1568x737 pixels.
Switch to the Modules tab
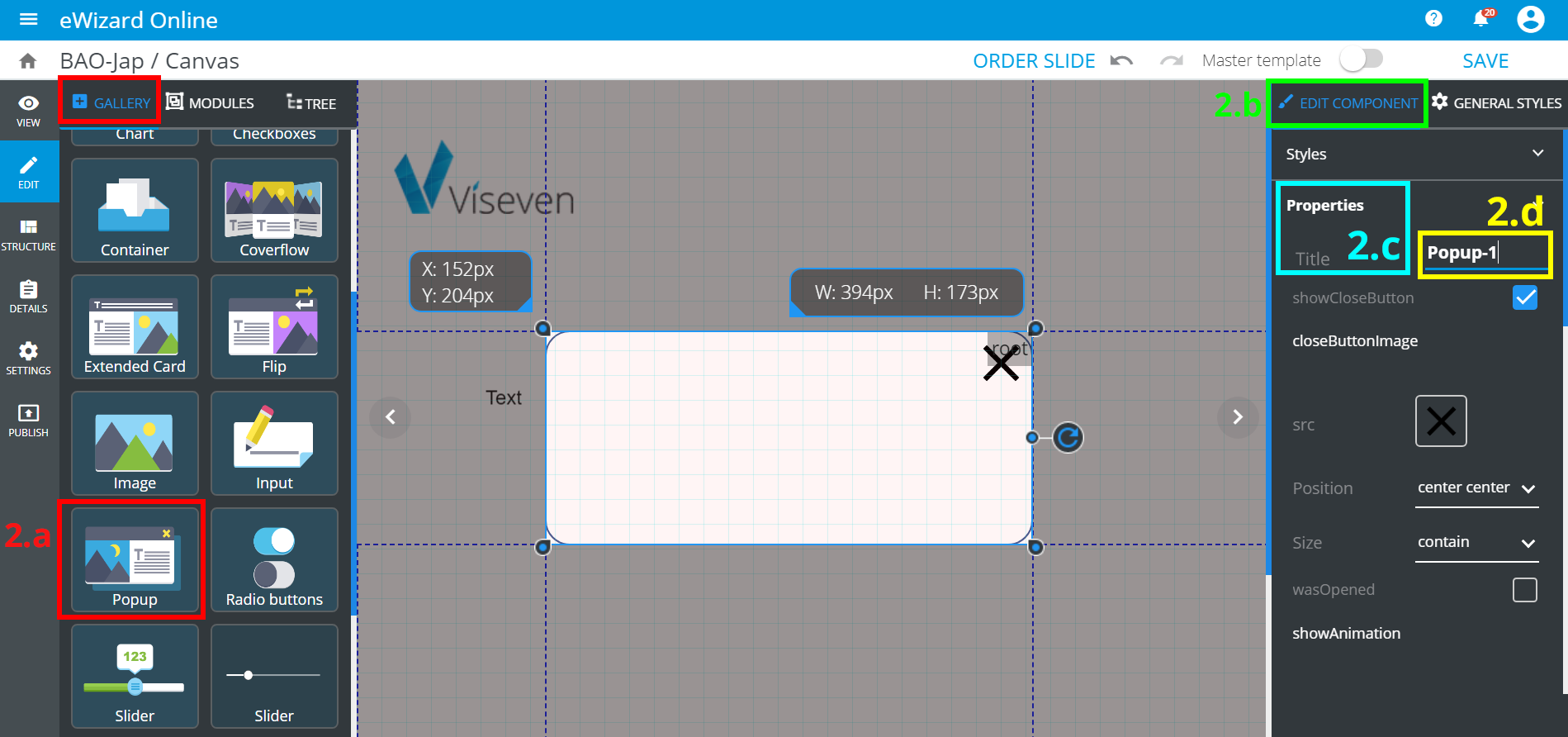coord(211,103)
